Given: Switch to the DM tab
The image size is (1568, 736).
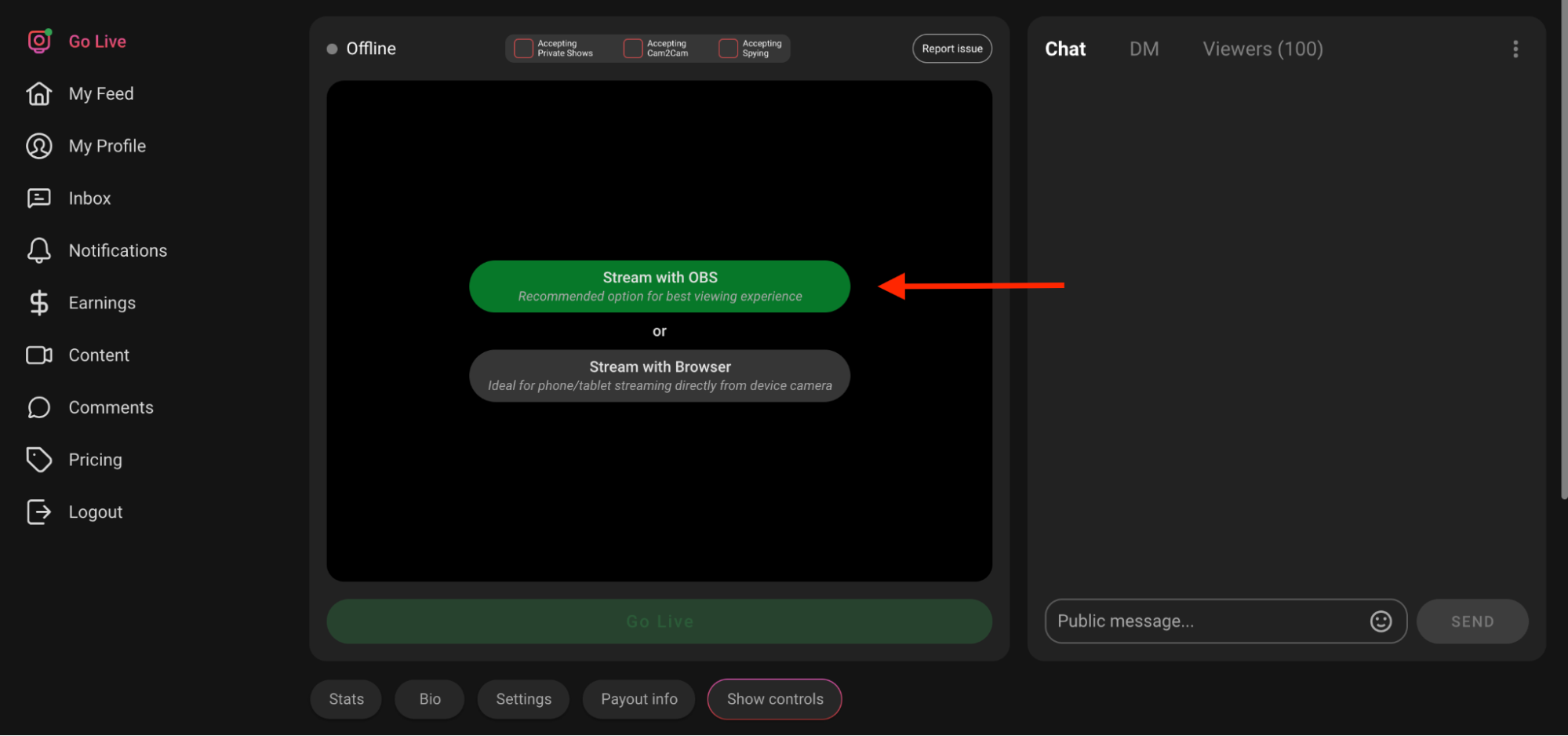Looking at the screenshot, I should tap(1144, 48).
